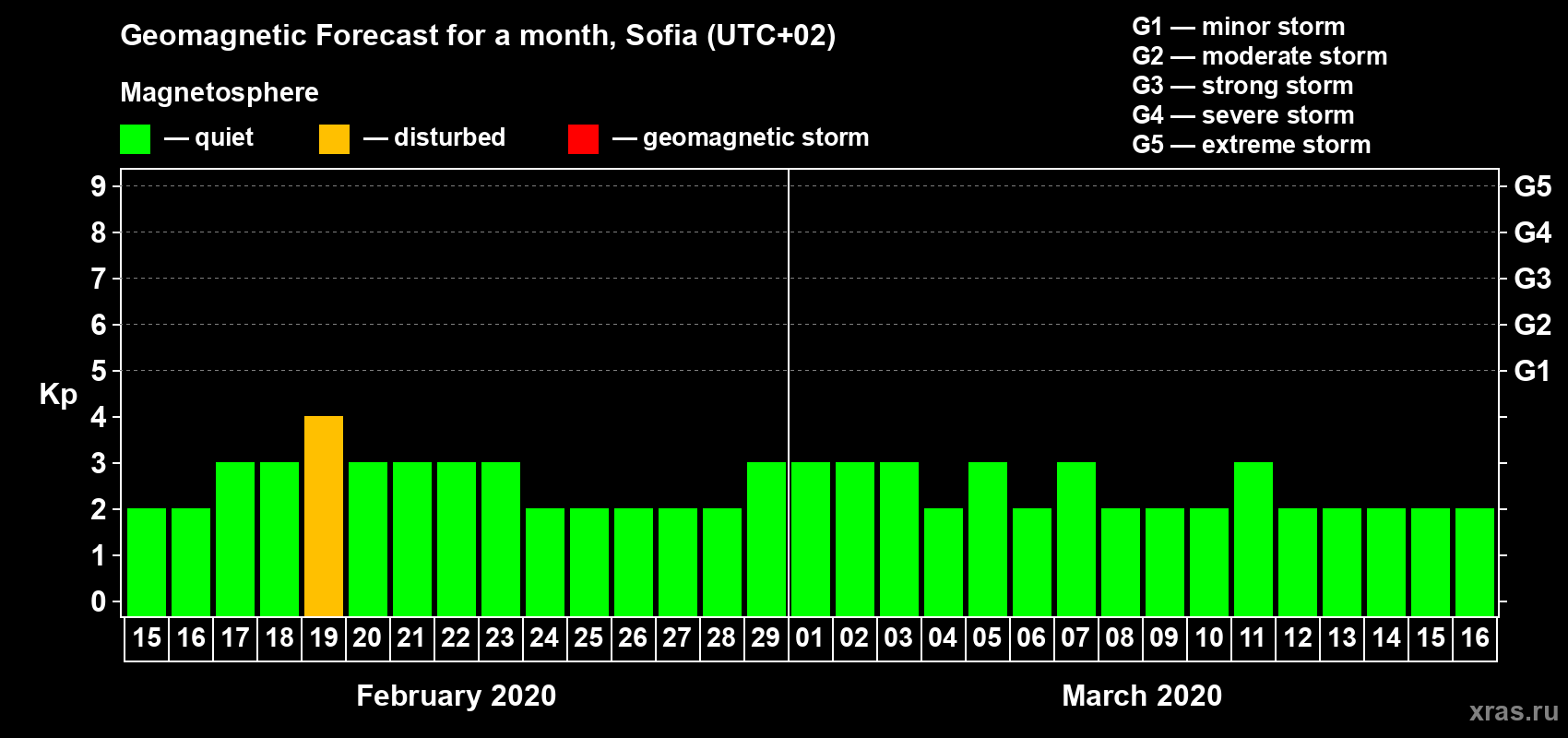Viewport: 1568px width, 738px height.
Task: Click the right-axis 'G3' label
Action: coord(1533,279)
